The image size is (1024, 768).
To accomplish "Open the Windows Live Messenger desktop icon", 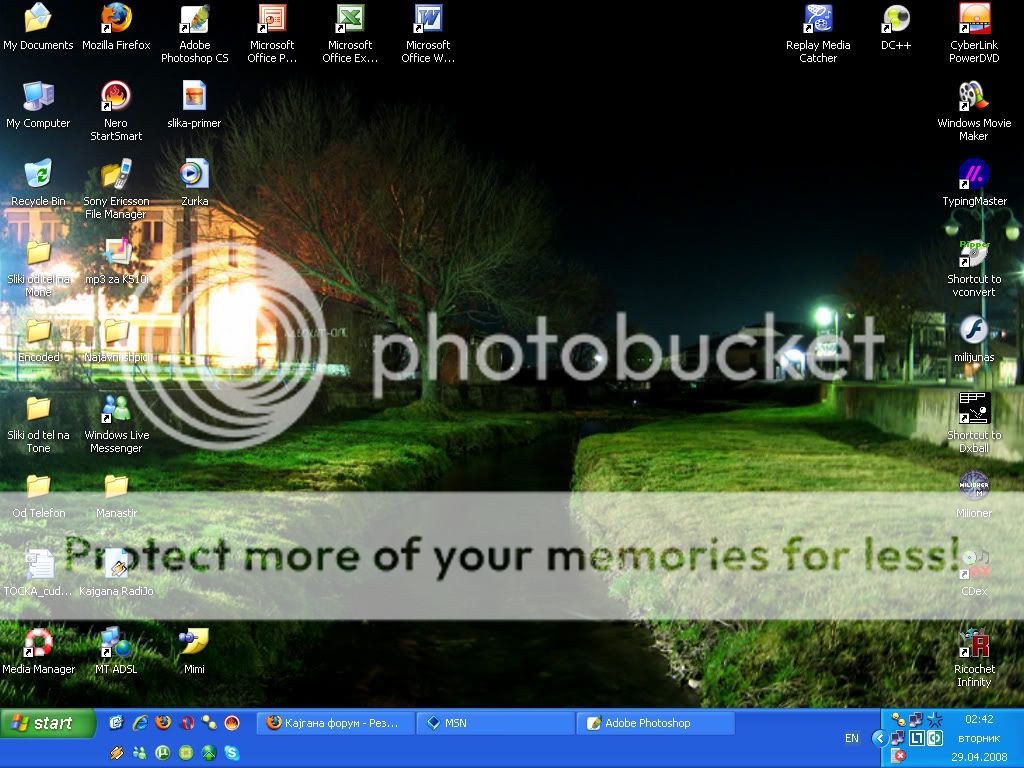I will [116, 409].
